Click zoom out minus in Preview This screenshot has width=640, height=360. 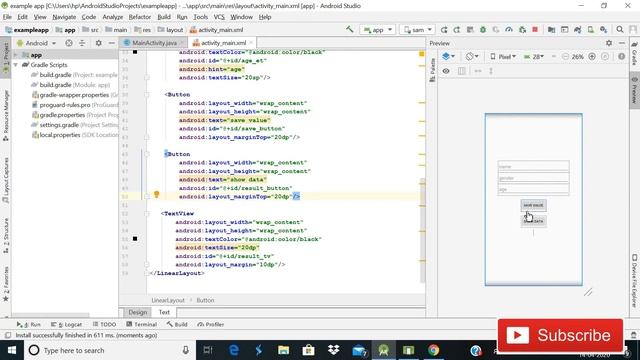565,56
